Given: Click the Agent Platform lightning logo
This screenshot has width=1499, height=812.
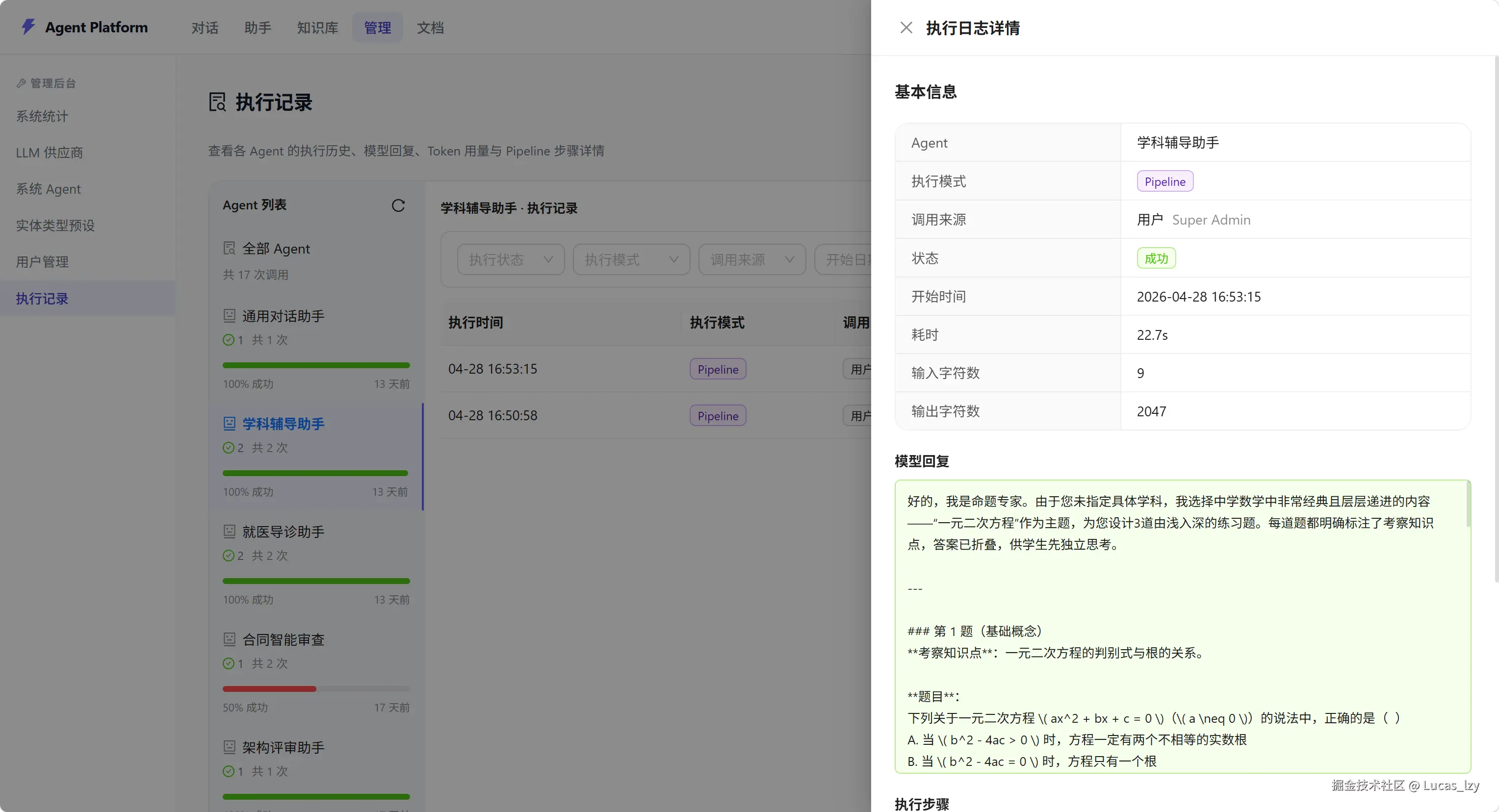Looking at the screenshot, I should pos(28,27).
